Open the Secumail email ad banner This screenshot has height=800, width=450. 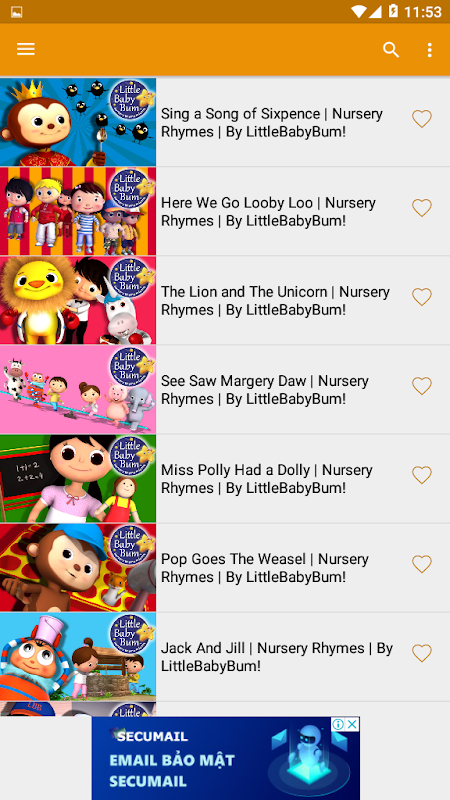(226, 758)
